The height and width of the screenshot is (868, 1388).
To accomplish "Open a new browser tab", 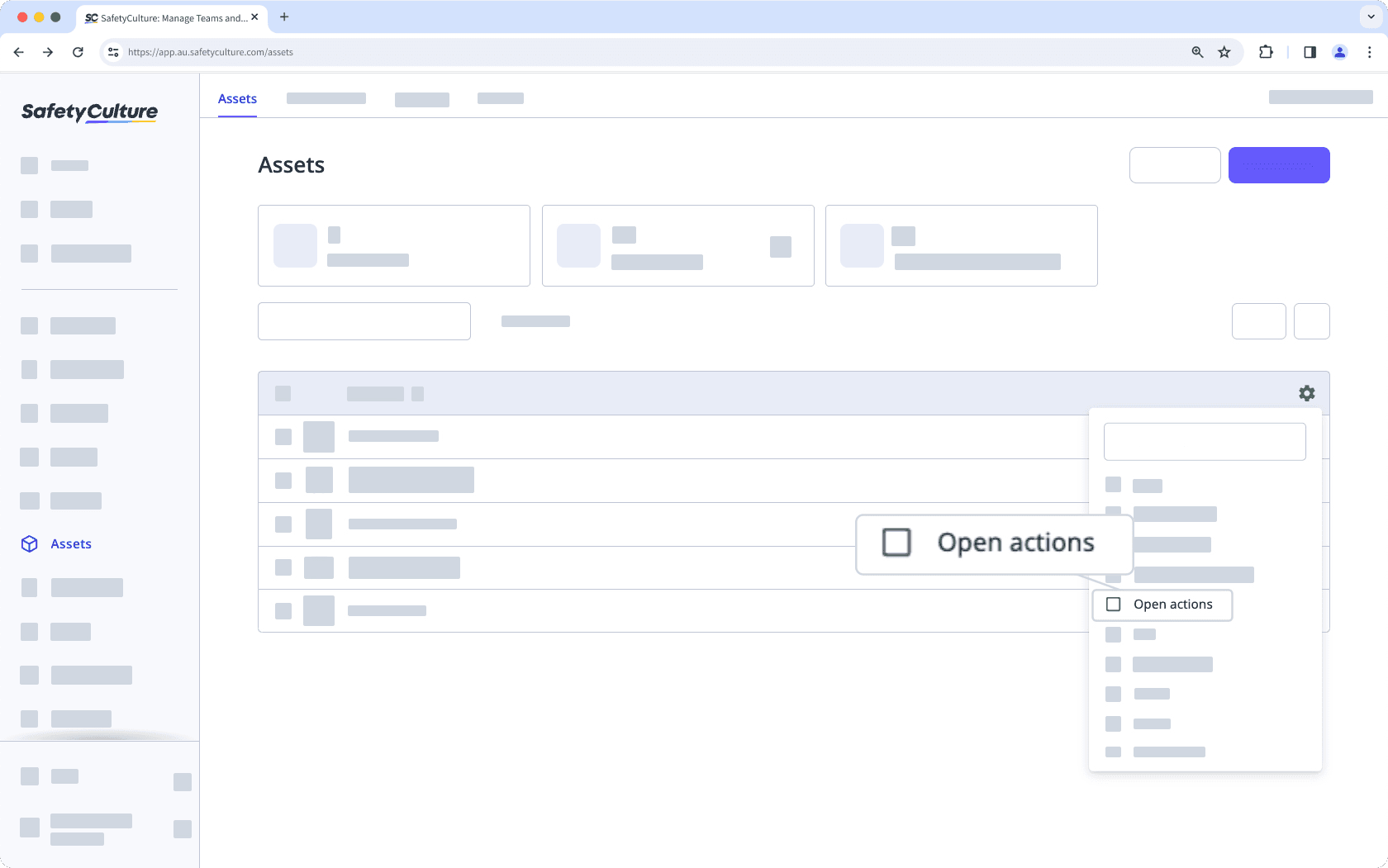I will (x=284, y=17).
